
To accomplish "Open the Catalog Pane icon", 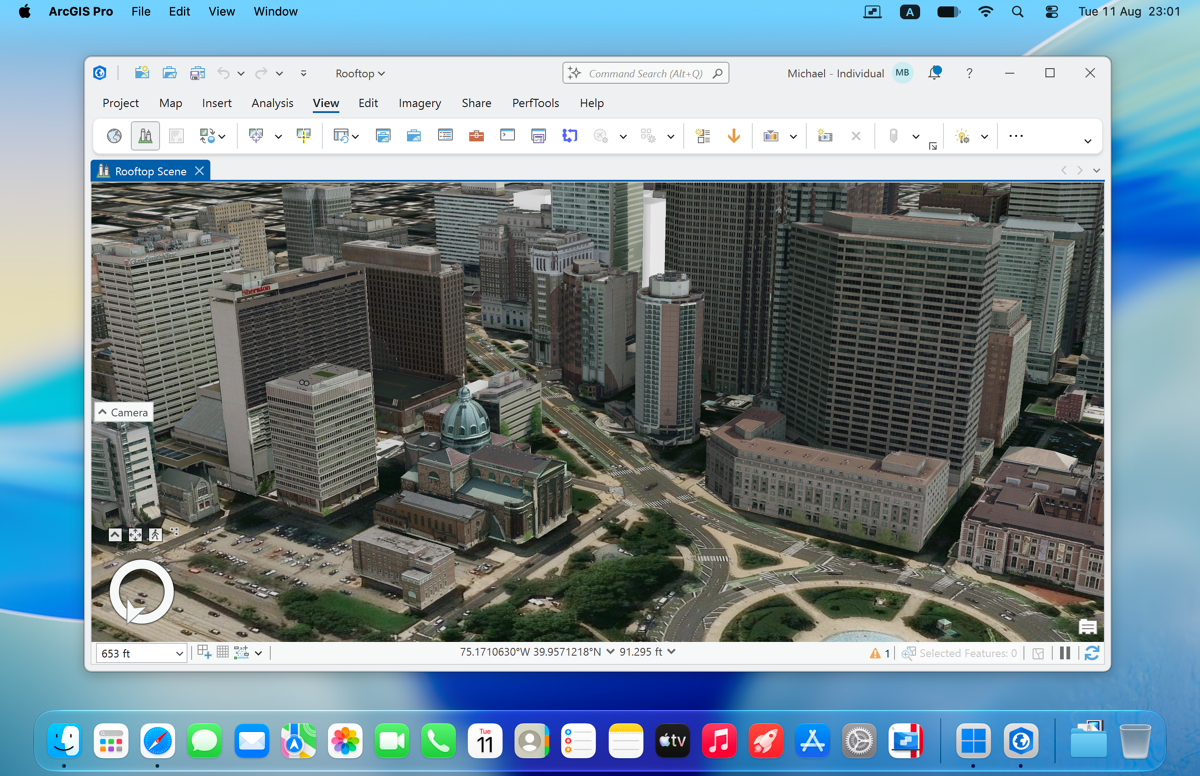I will (x=383, y=136).
